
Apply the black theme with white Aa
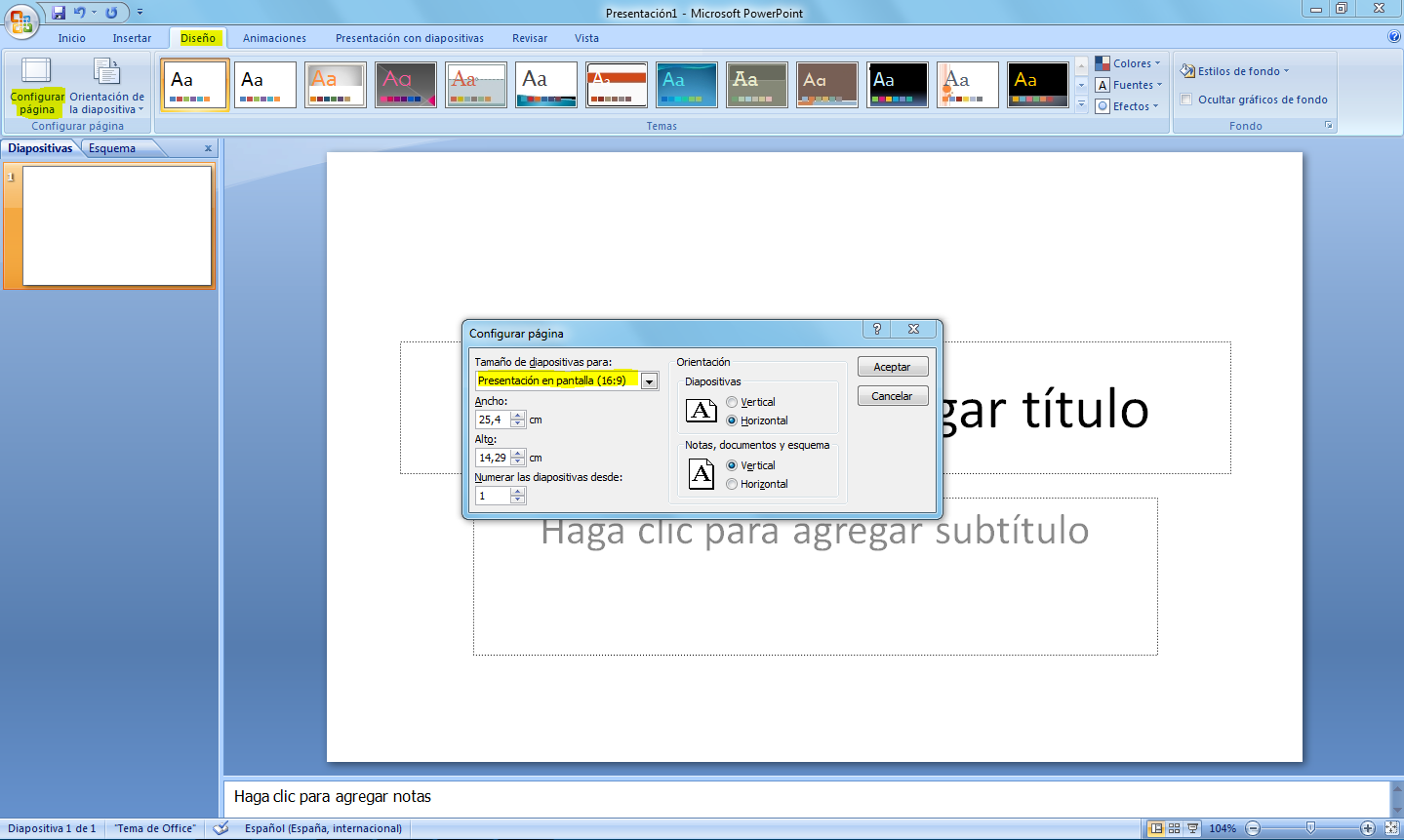[x=898, y=85]
